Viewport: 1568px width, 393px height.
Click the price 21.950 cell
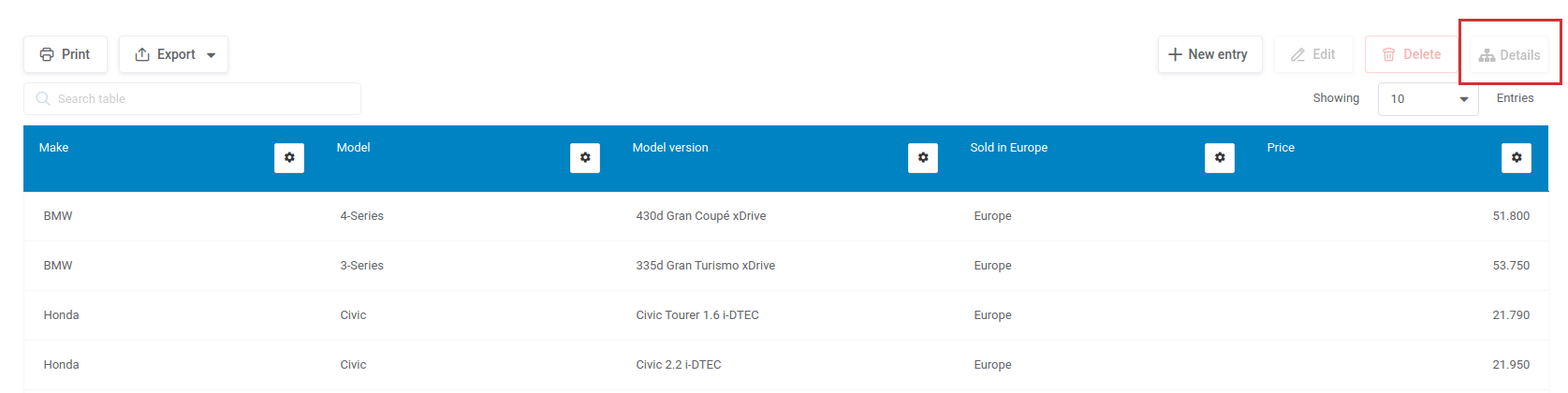coord(1511,365)
